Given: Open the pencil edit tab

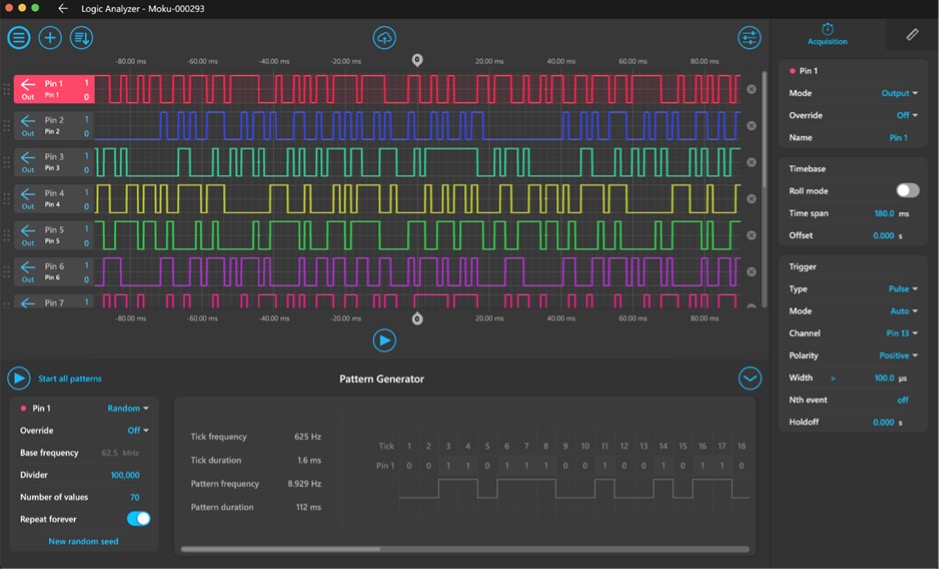Looking at the screenshot, I should coord(912,34).
